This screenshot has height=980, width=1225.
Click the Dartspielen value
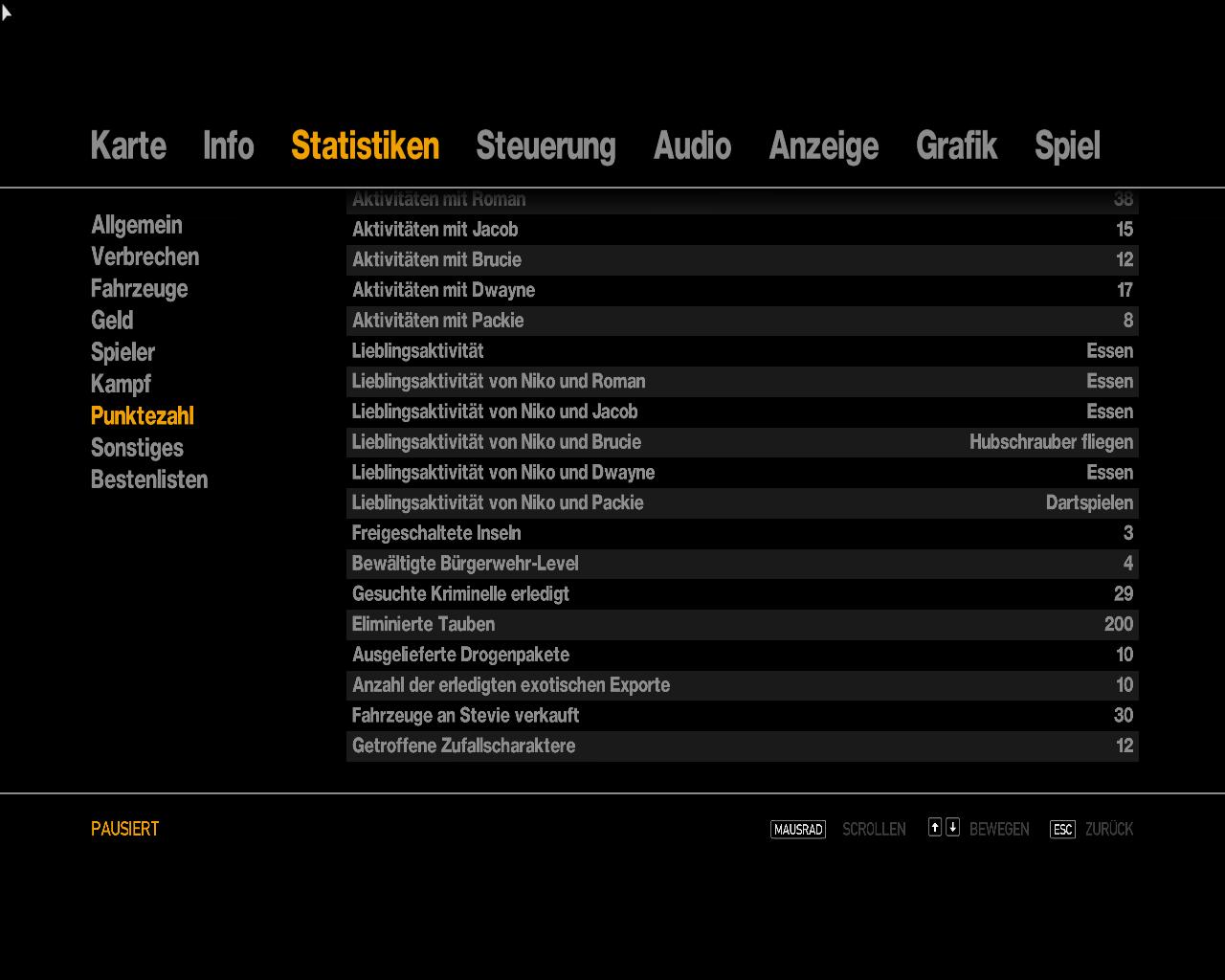click(x=1089, y=503)
